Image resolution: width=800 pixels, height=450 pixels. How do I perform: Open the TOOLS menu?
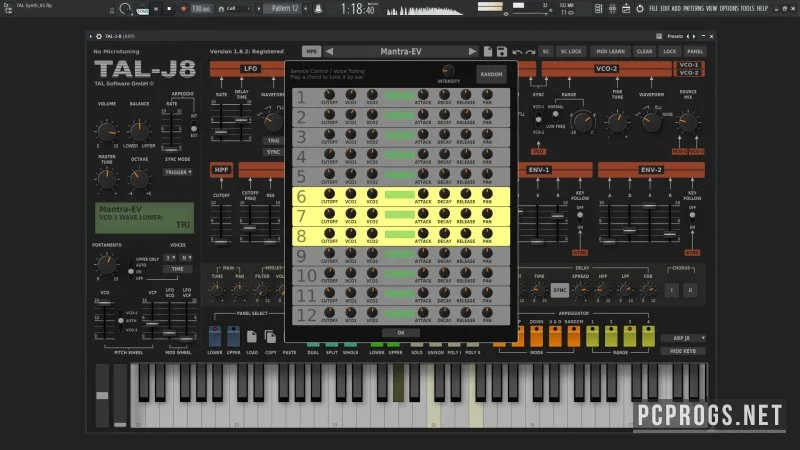(x=747, y=9)
